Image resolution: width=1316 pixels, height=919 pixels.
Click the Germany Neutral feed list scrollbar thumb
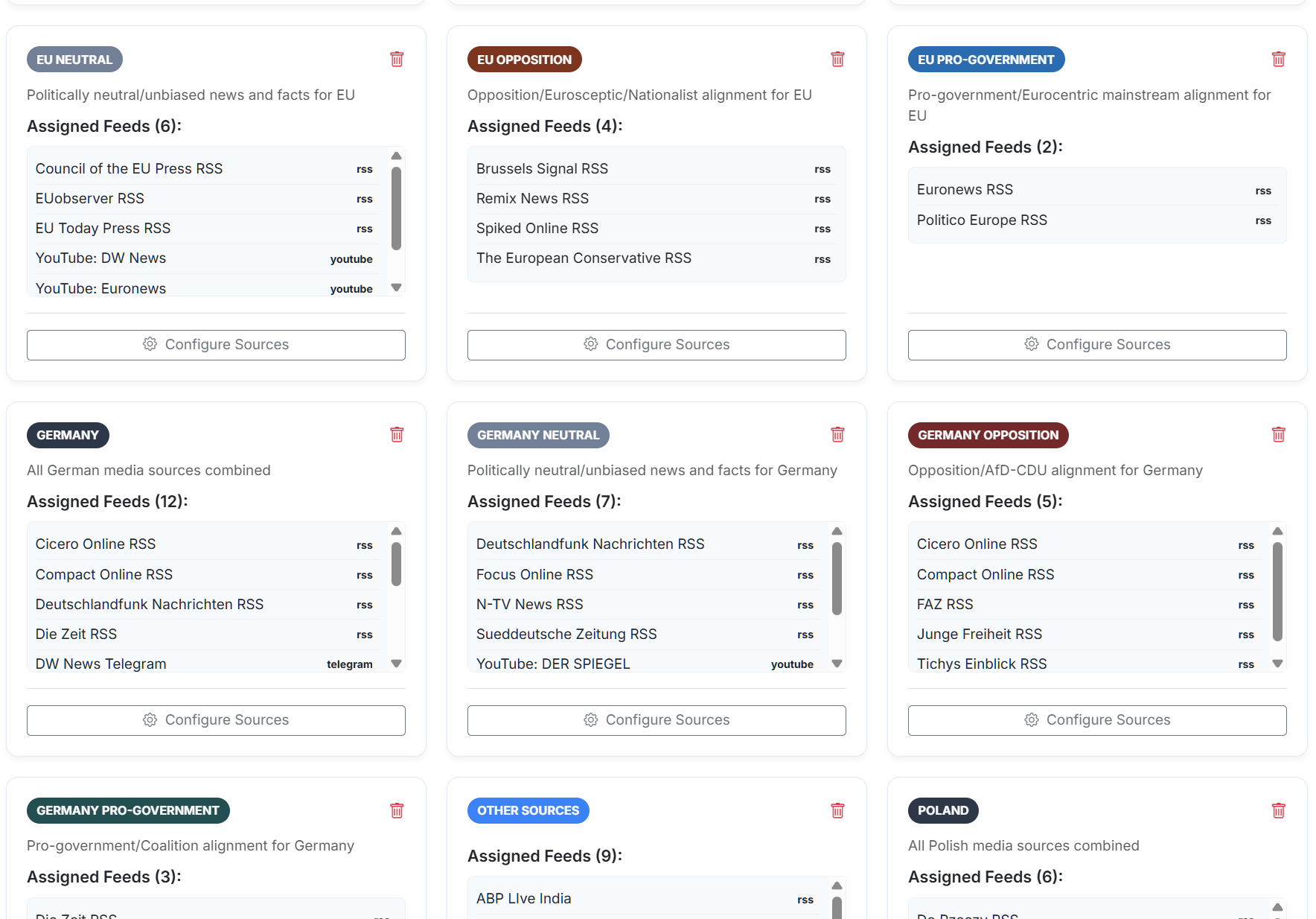(x=837, y=579)
